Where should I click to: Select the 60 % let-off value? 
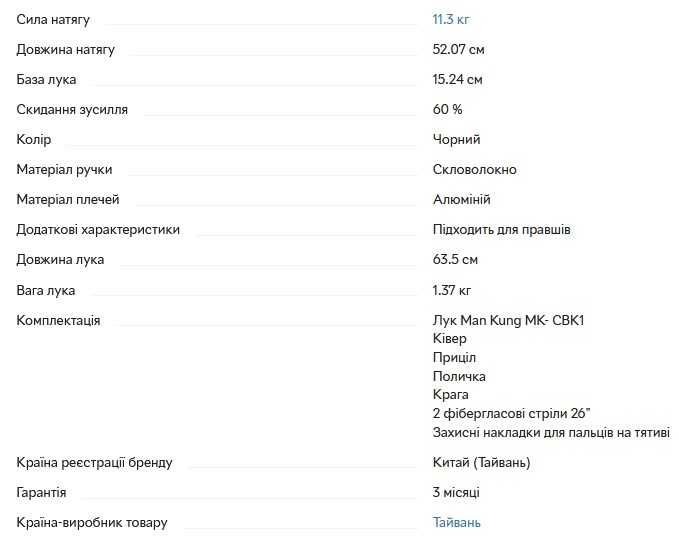[x=447, y=109]
